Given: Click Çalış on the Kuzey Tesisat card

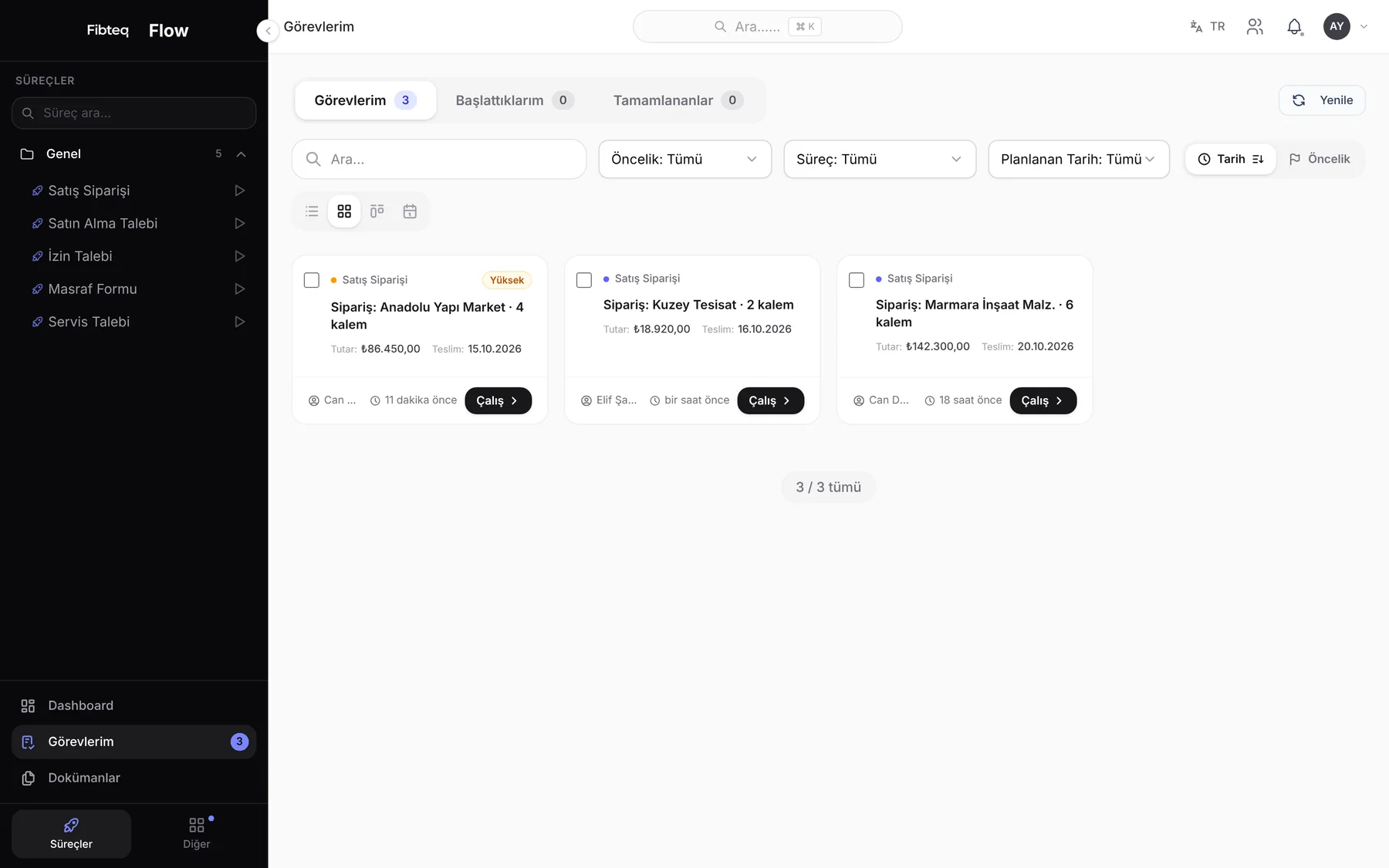Looking at the screenshot, I should (770, 400).
